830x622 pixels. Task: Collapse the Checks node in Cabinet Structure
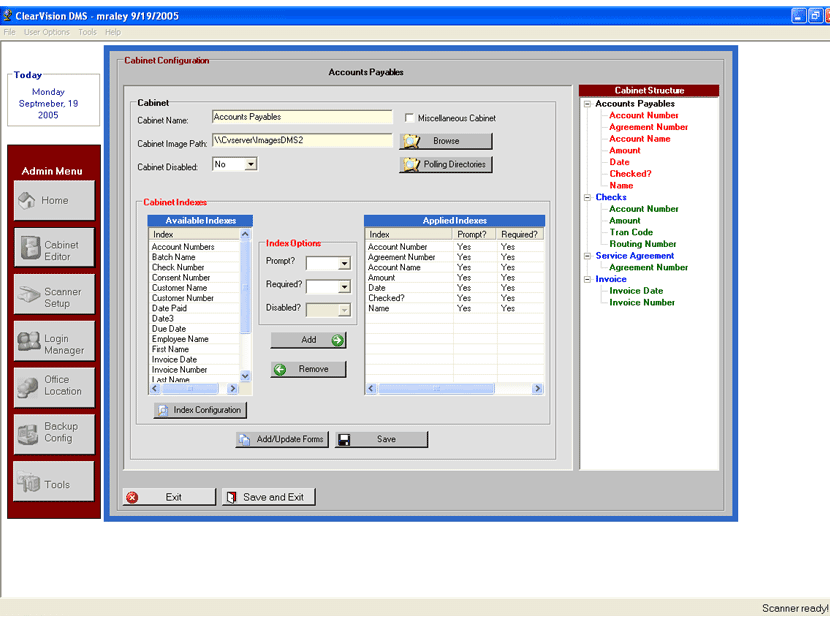pos(587,198)
